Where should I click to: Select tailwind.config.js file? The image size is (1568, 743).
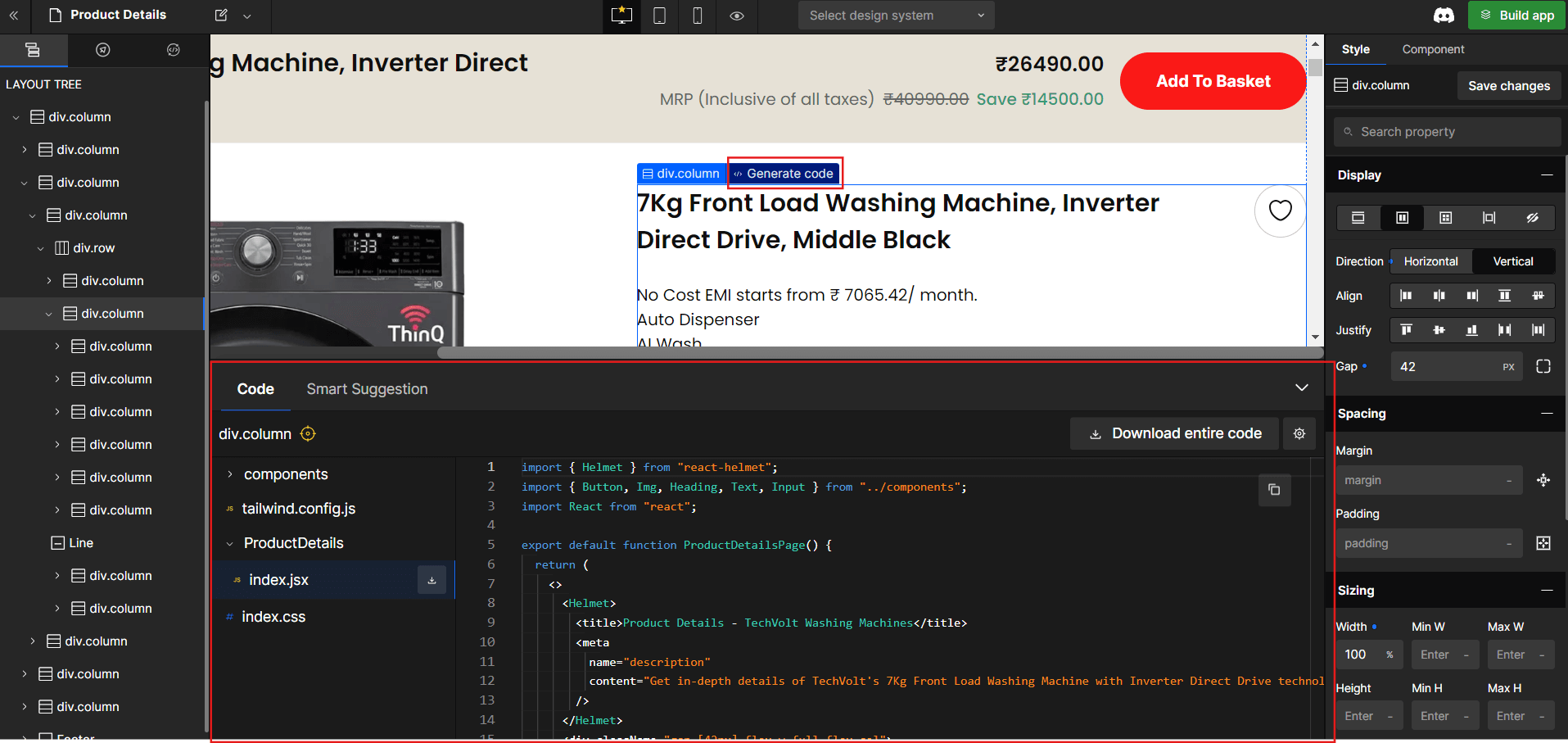tap(299, 509)
